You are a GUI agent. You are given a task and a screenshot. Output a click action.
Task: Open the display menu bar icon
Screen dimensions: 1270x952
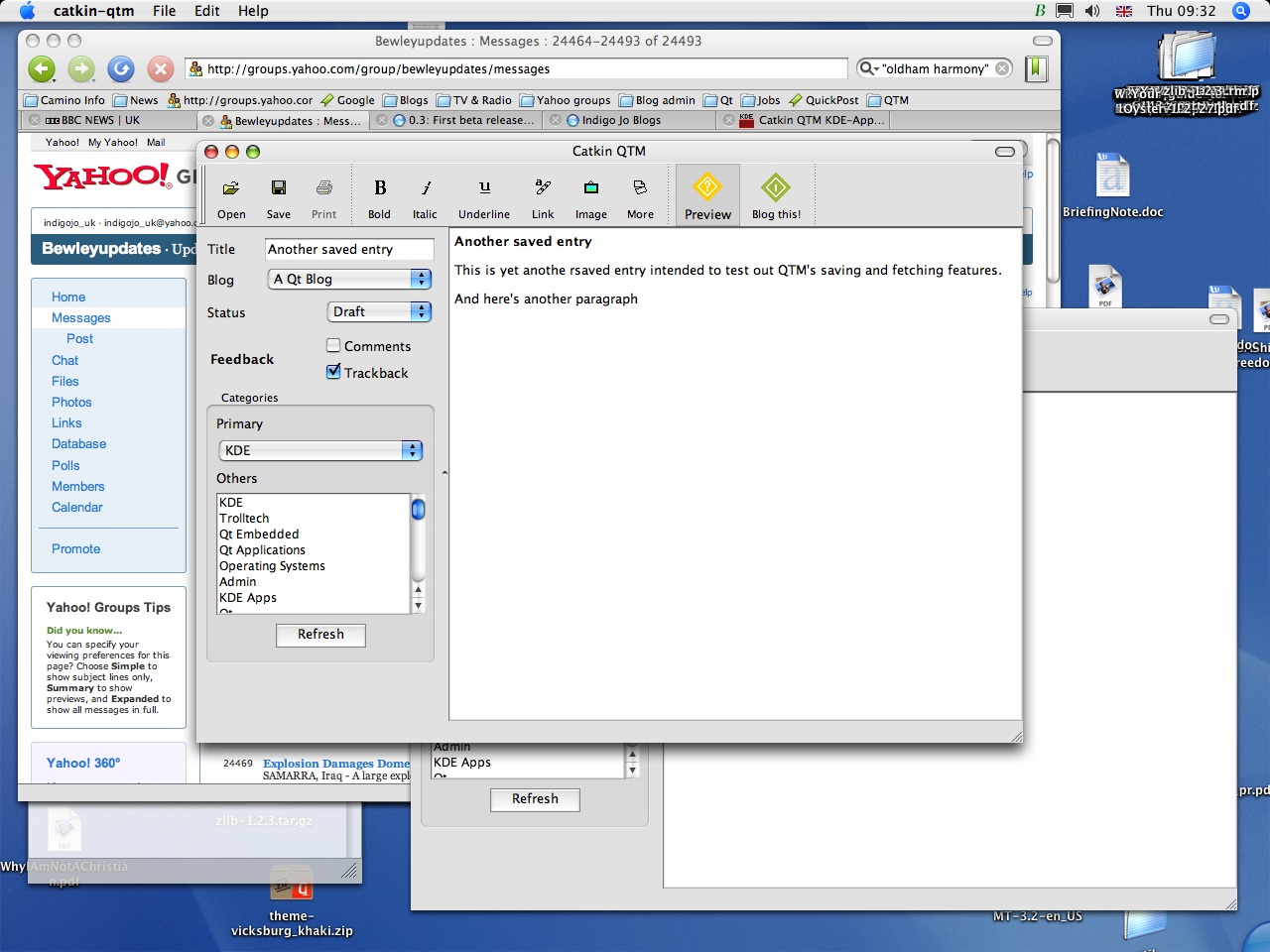click(1065, 11)
